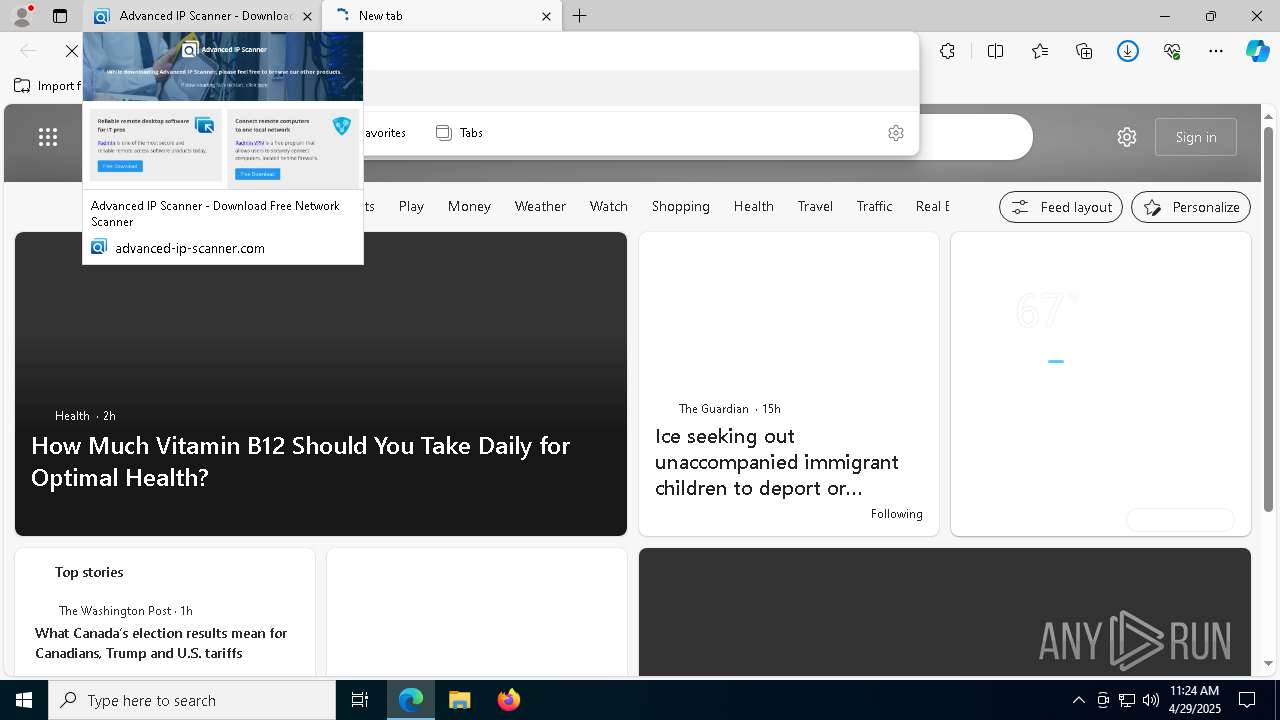Click the Top stories heading
The height and width of the screenshot is (720, 1280).
[x=89, y=572]
